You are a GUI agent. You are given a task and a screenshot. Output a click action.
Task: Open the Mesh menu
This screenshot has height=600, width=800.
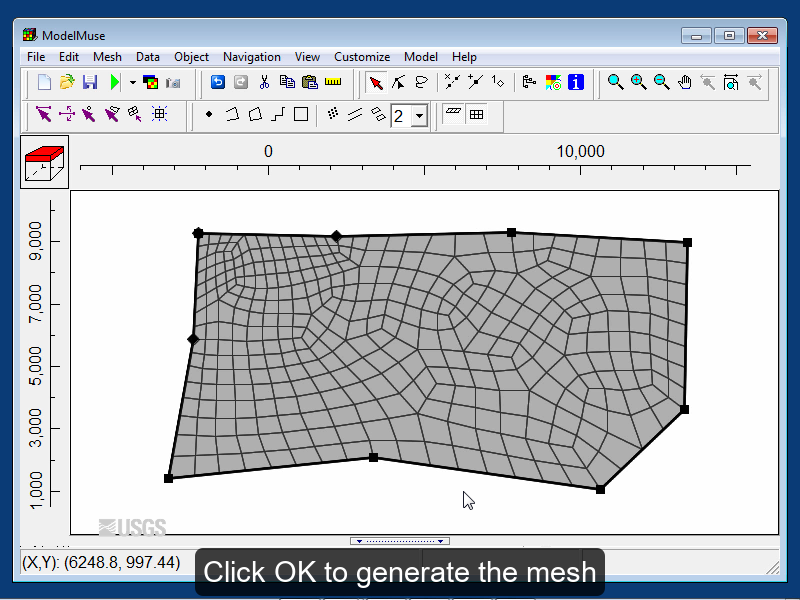[x=107, y=57]
